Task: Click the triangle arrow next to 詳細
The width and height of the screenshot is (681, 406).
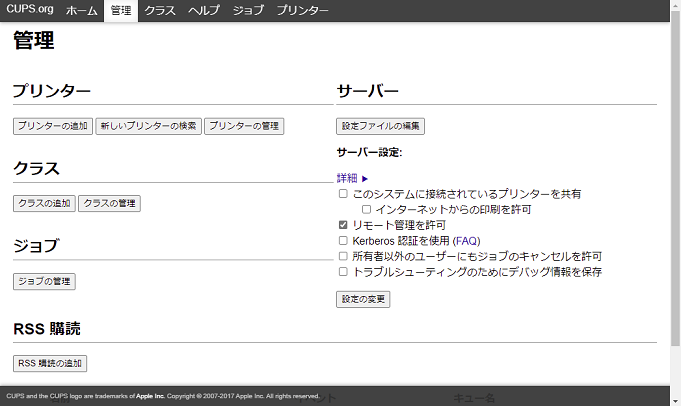Action: coord(365,178)
